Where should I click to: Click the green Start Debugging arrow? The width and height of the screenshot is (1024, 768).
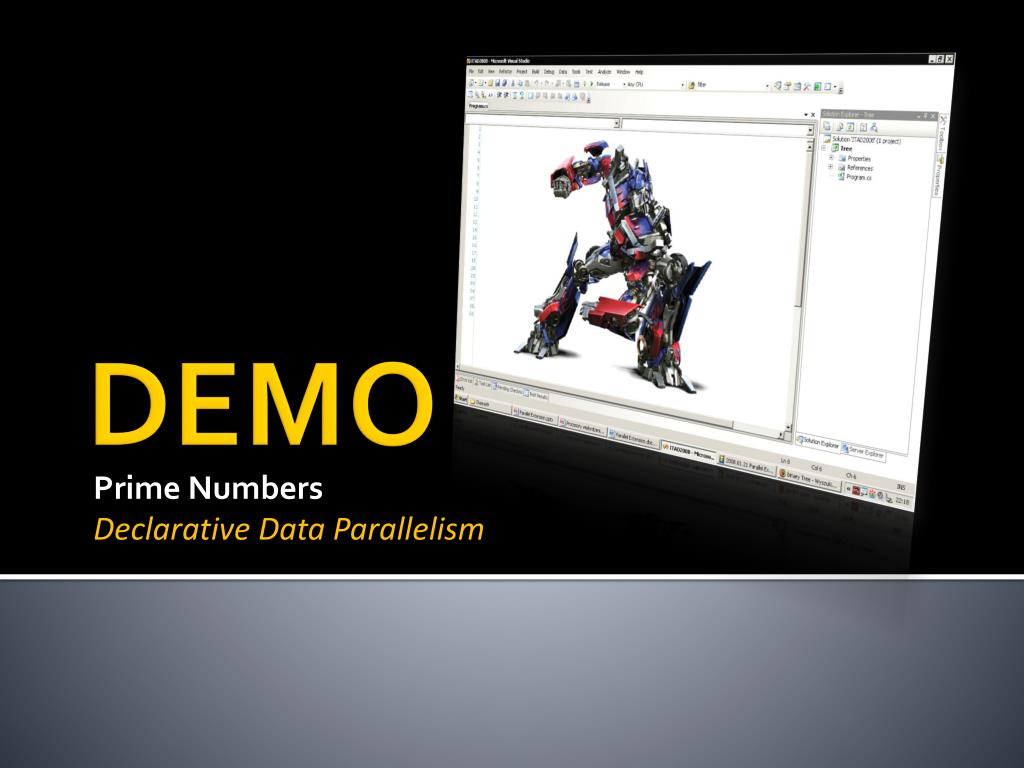point(592,84)
